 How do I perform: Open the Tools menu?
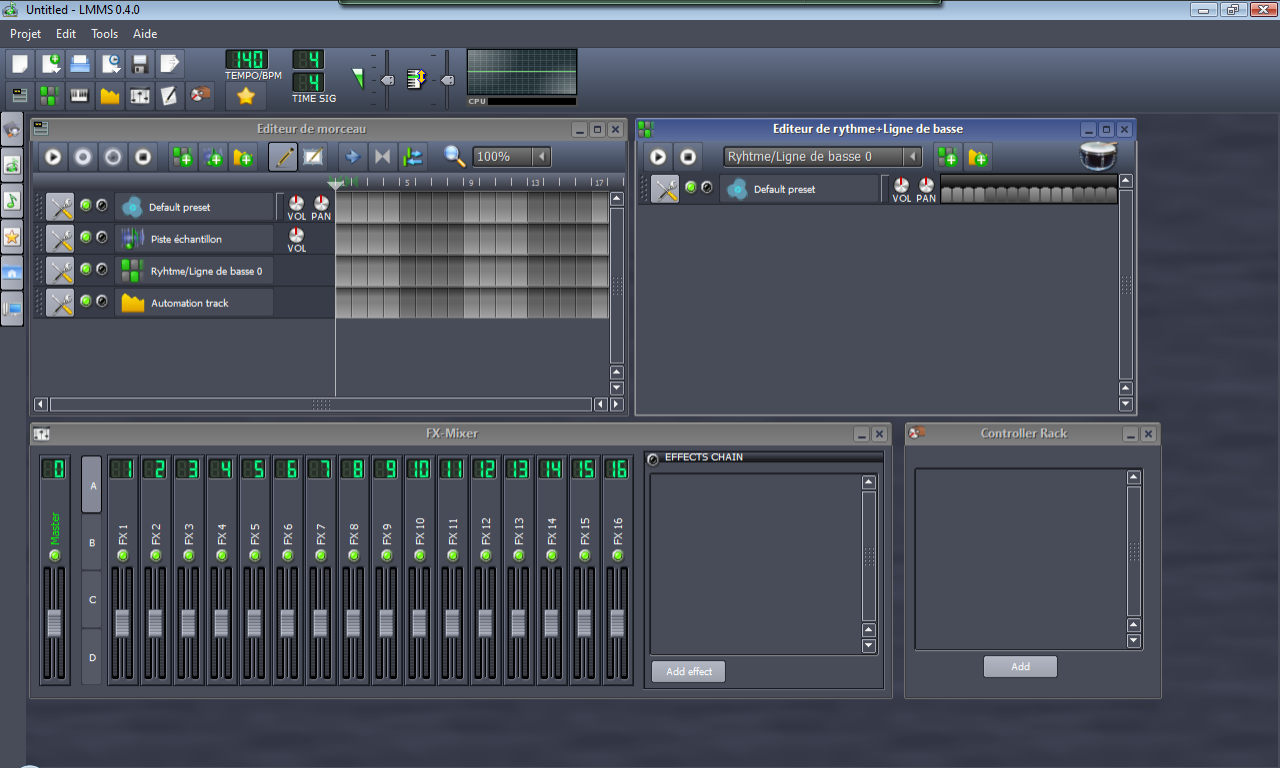point(105,34)
